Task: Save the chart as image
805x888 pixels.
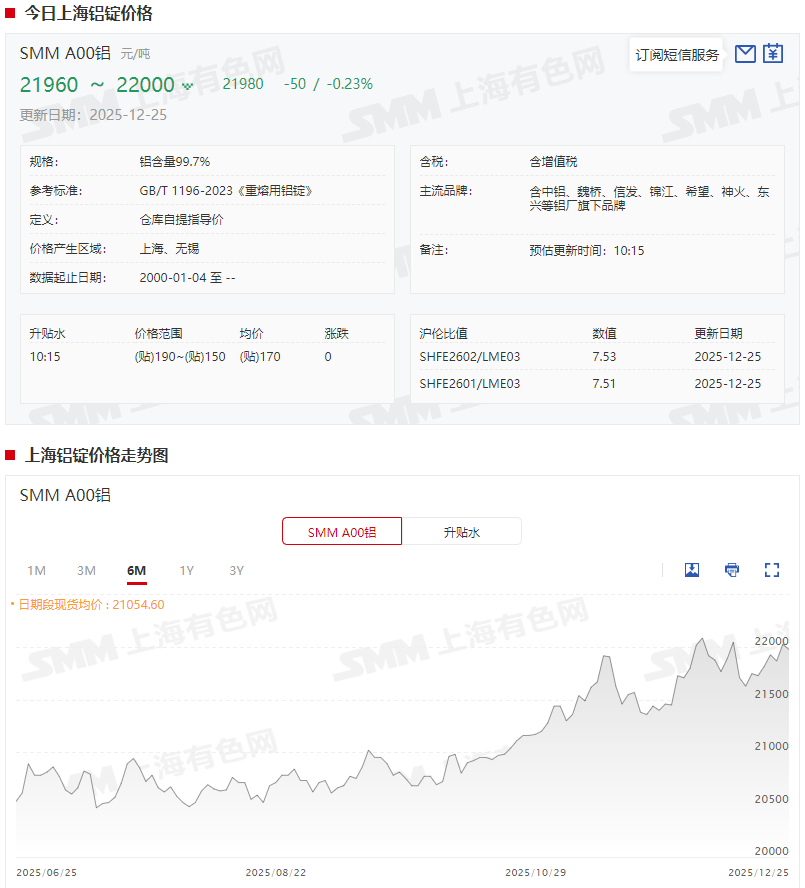Action: pyautogui.click(x=692, y=570)
